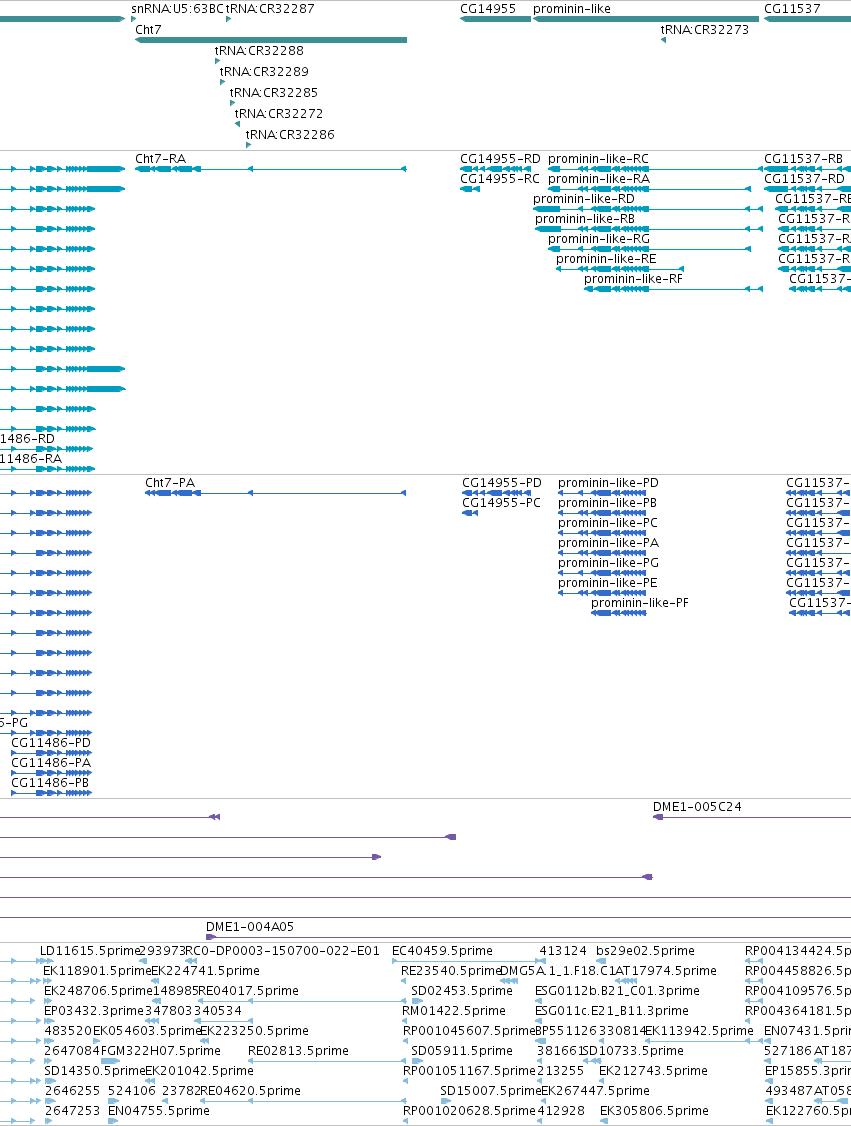Select the EK248706.5prime EST label
This screenshot has width=851, height=1126.
[98, 990]
